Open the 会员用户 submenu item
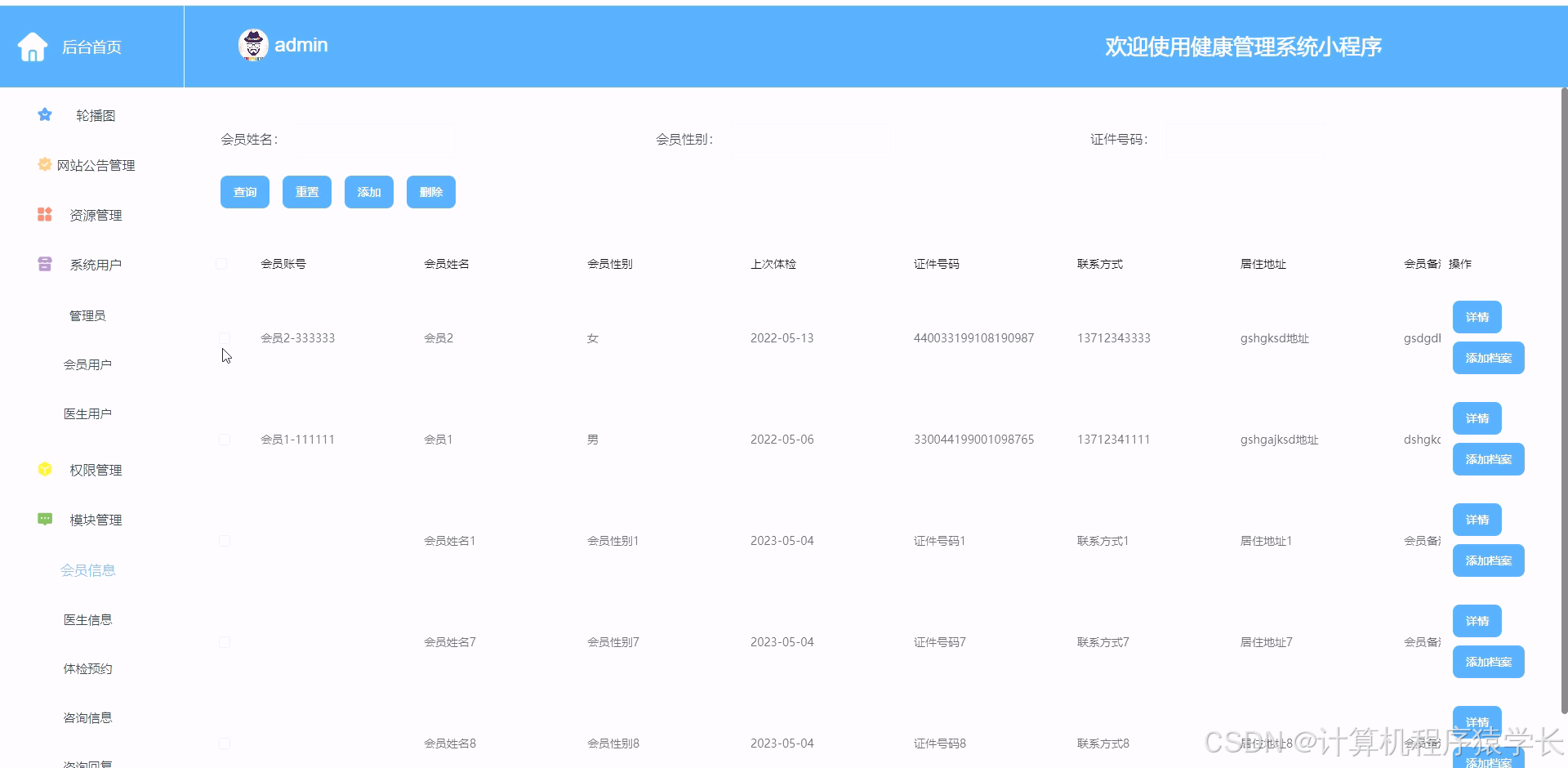Image resolution: width=1568 pixels, height=768 pixels. click(87, 364)
